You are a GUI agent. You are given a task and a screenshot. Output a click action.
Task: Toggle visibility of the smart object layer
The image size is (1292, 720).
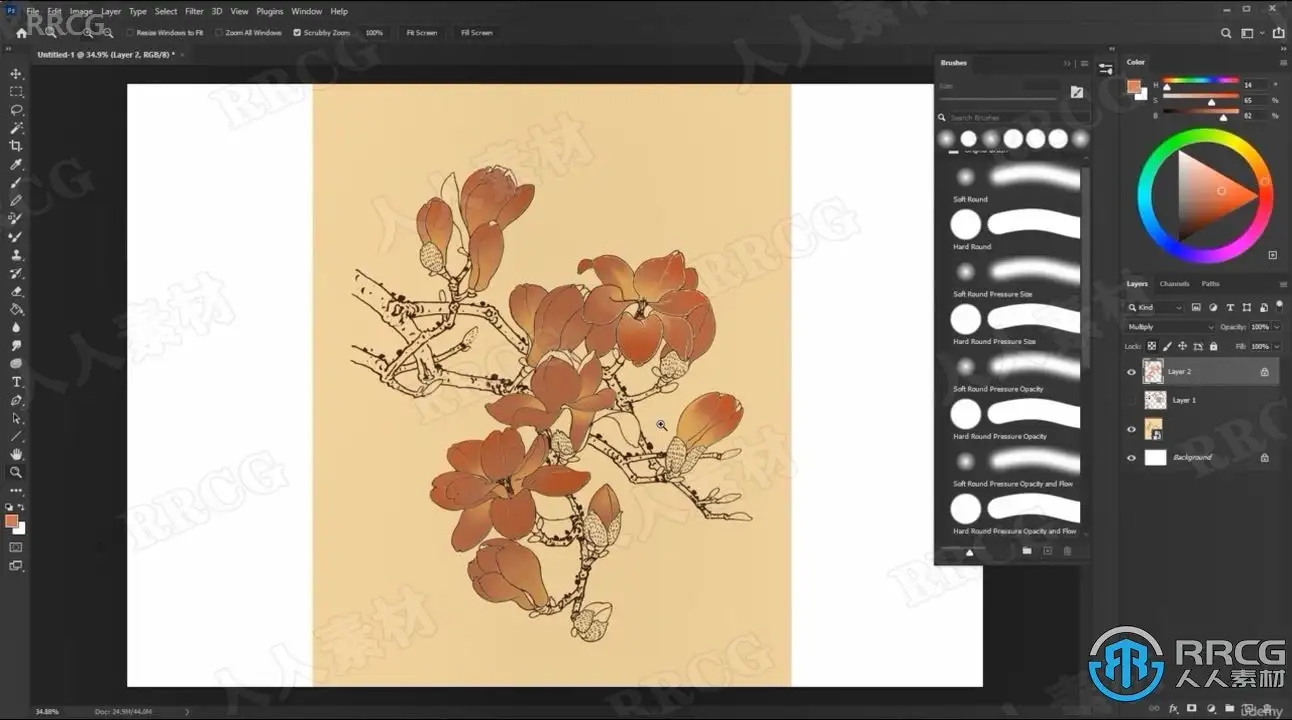coord(1131,429)
